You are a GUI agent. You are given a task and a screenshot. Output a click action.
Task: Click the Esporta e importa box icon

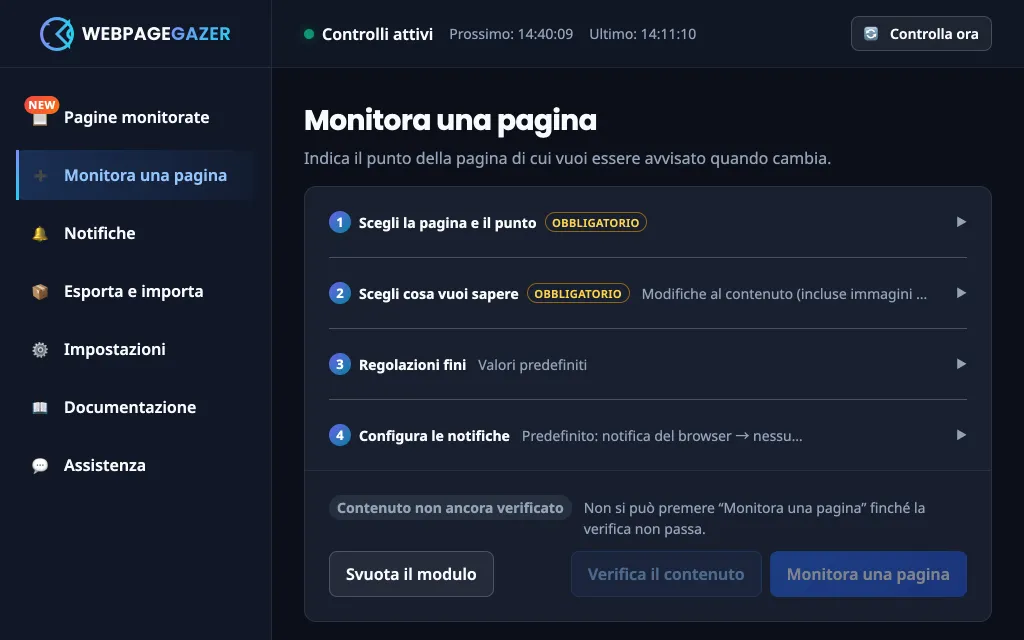click(40, 292)
